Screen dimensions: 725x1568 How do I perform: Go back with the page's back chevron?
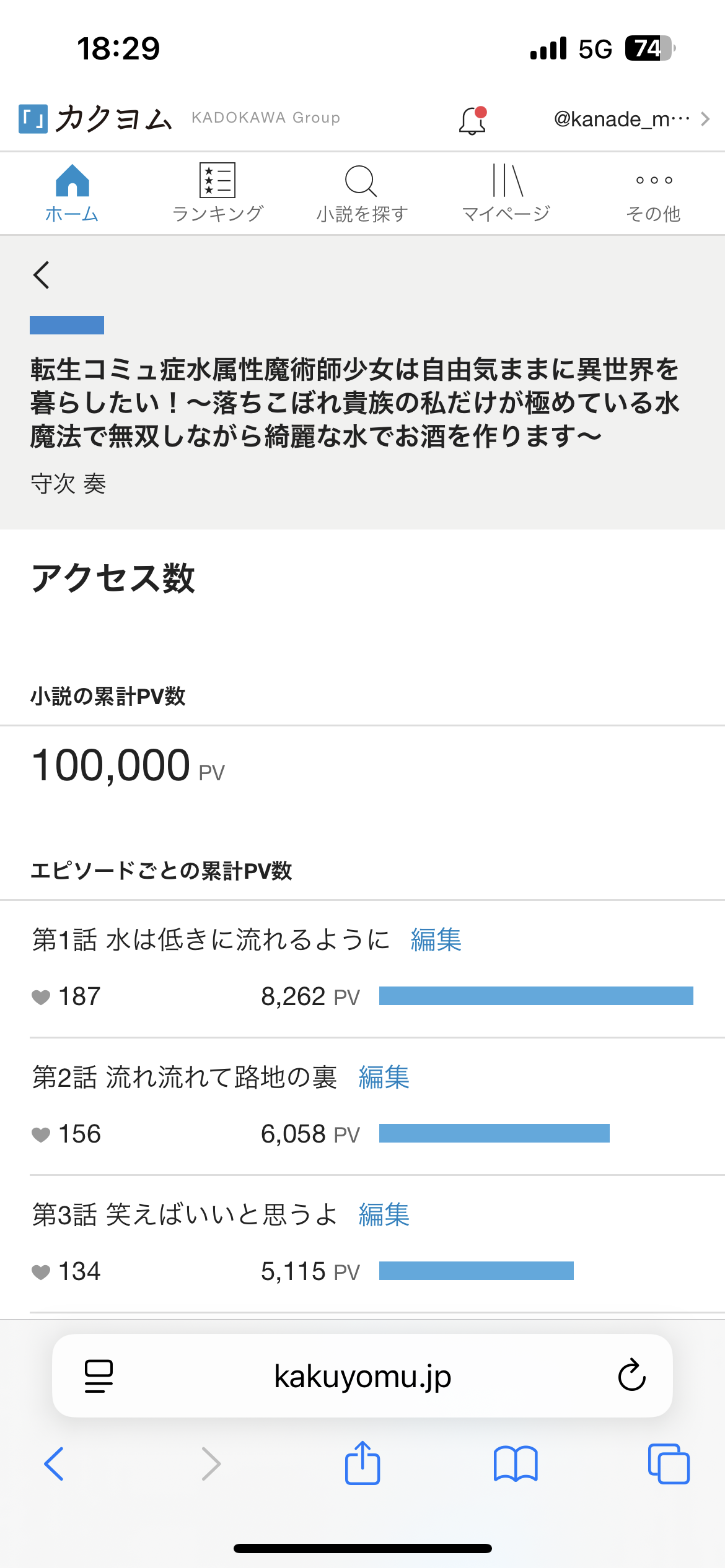click(x=42, y=275)
